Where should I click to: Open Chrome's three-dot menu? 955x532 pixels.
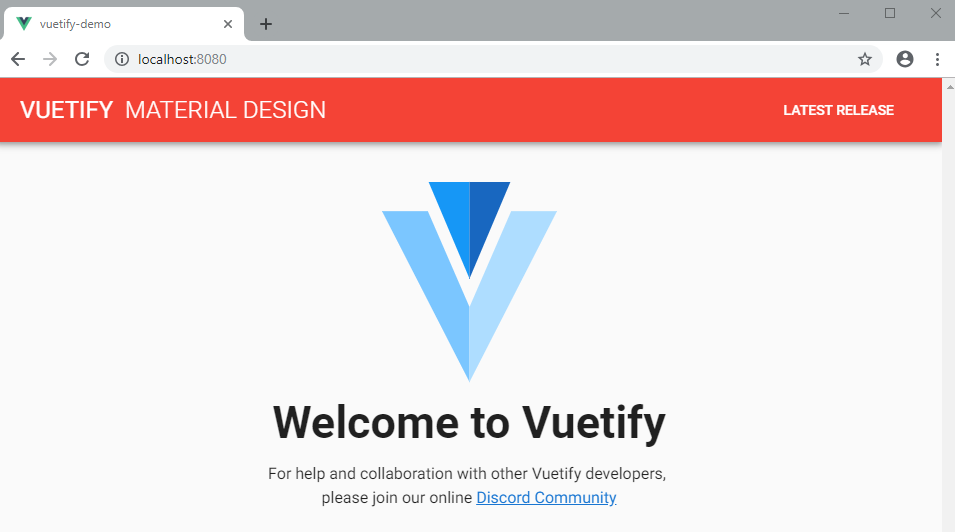937,59
